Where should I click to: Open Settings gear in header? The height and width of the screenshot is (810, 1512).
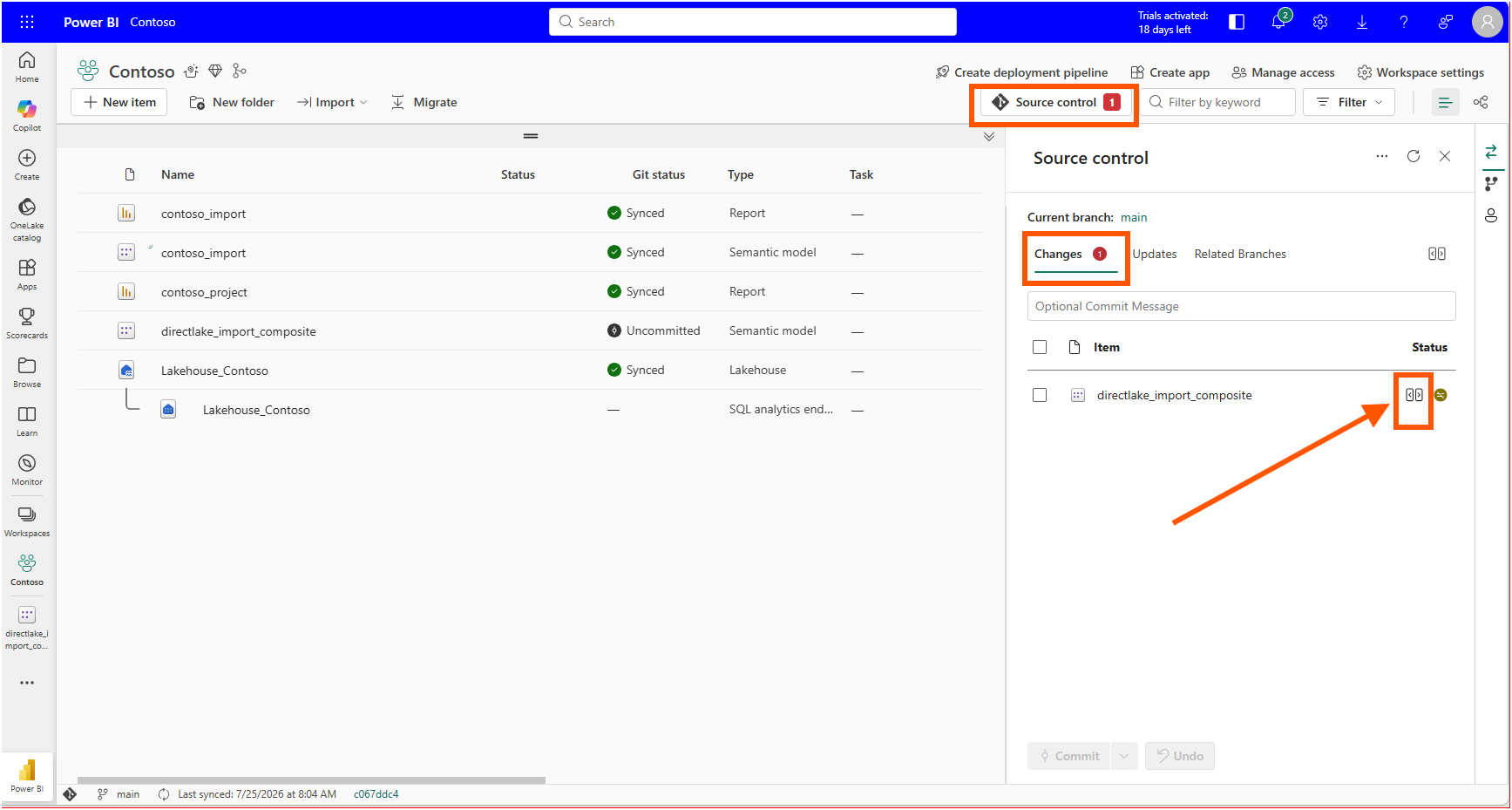click(x=1320, y=22)
